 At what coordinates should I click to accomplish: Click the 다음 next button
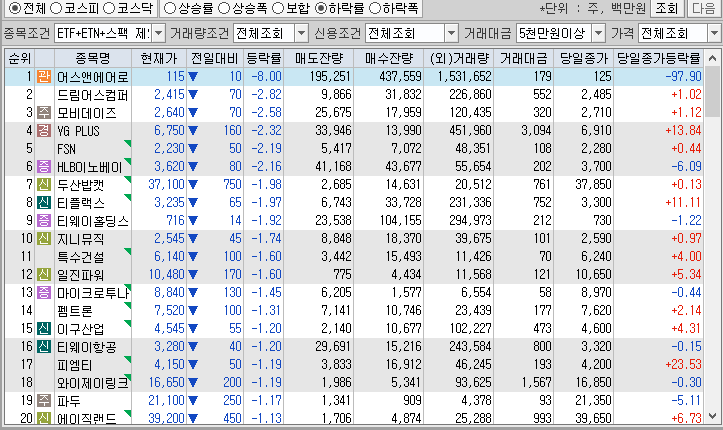[704, 8]
